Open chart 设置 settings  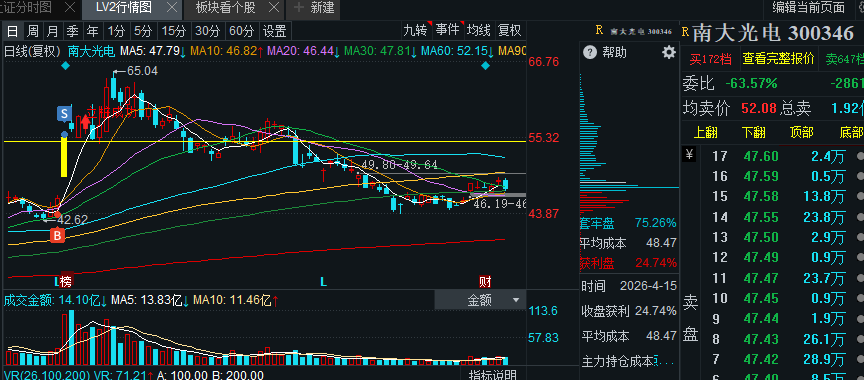(x=275, y=30)
